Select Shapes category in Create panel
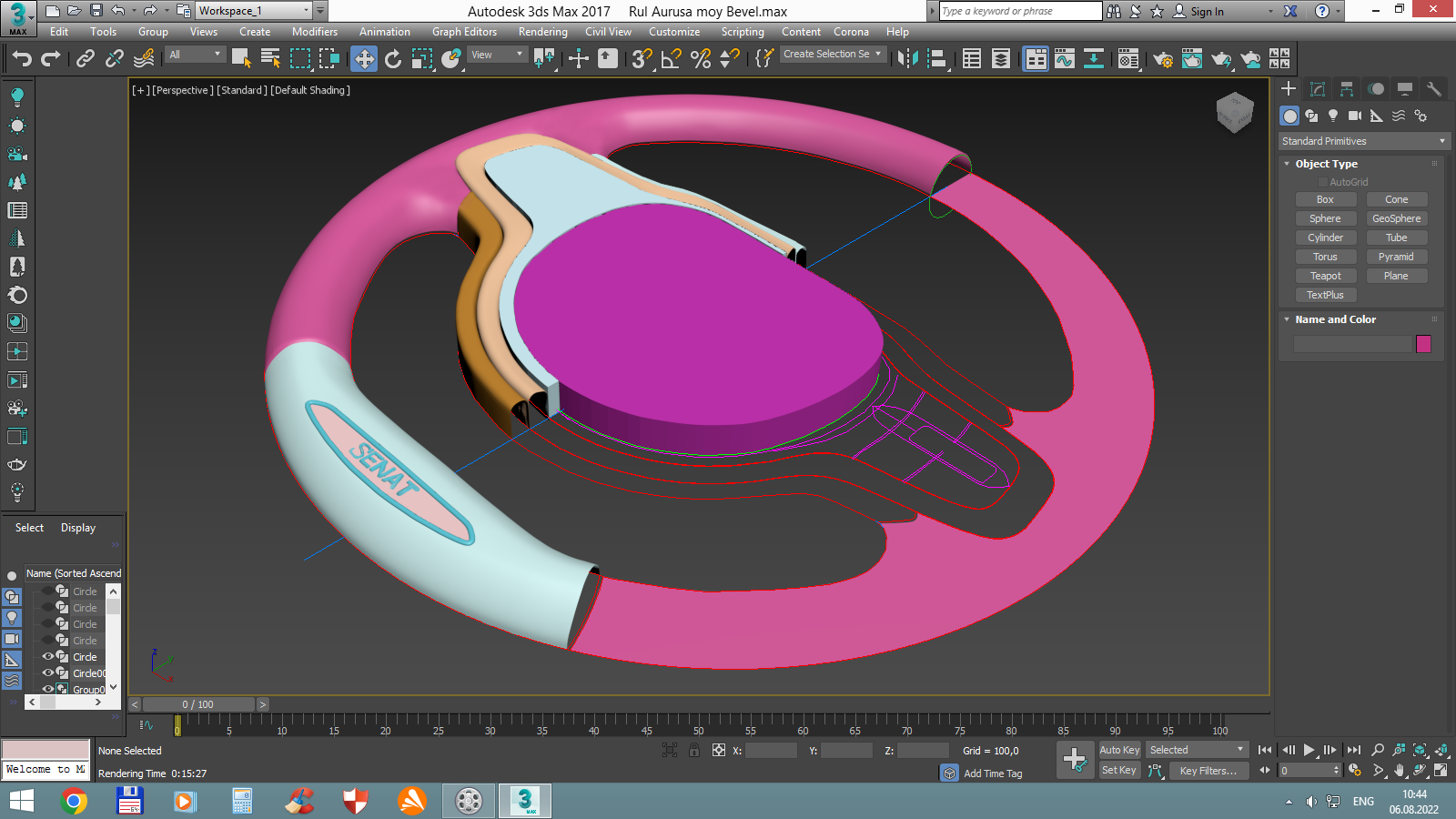This screenshot has height=819, width=1456. [1311, 116]
